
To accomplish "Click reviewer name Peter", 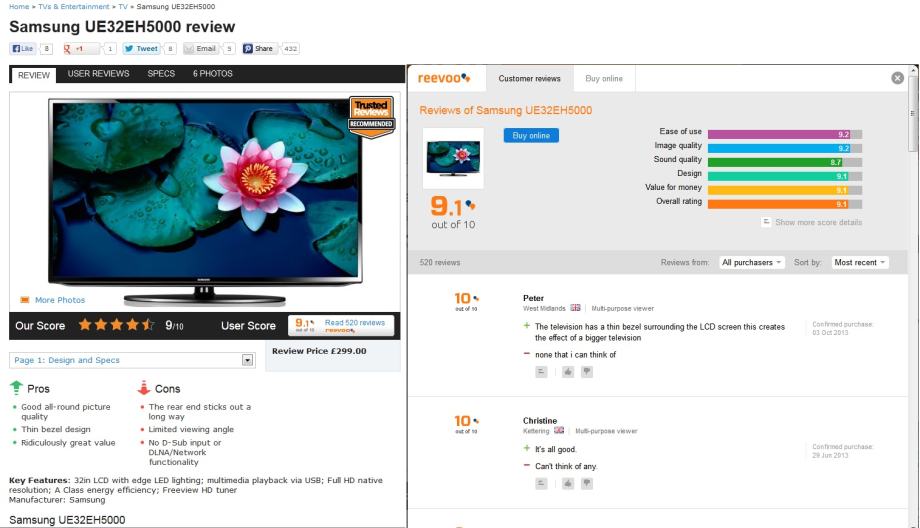I will pos(533,298).
